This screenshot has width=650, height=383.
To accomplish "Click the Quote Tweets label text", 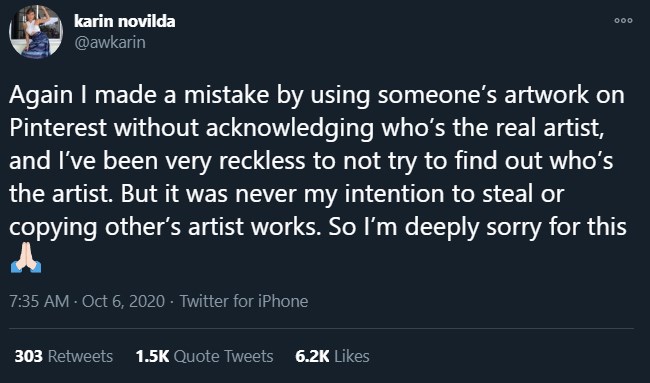I will point(223,356).
